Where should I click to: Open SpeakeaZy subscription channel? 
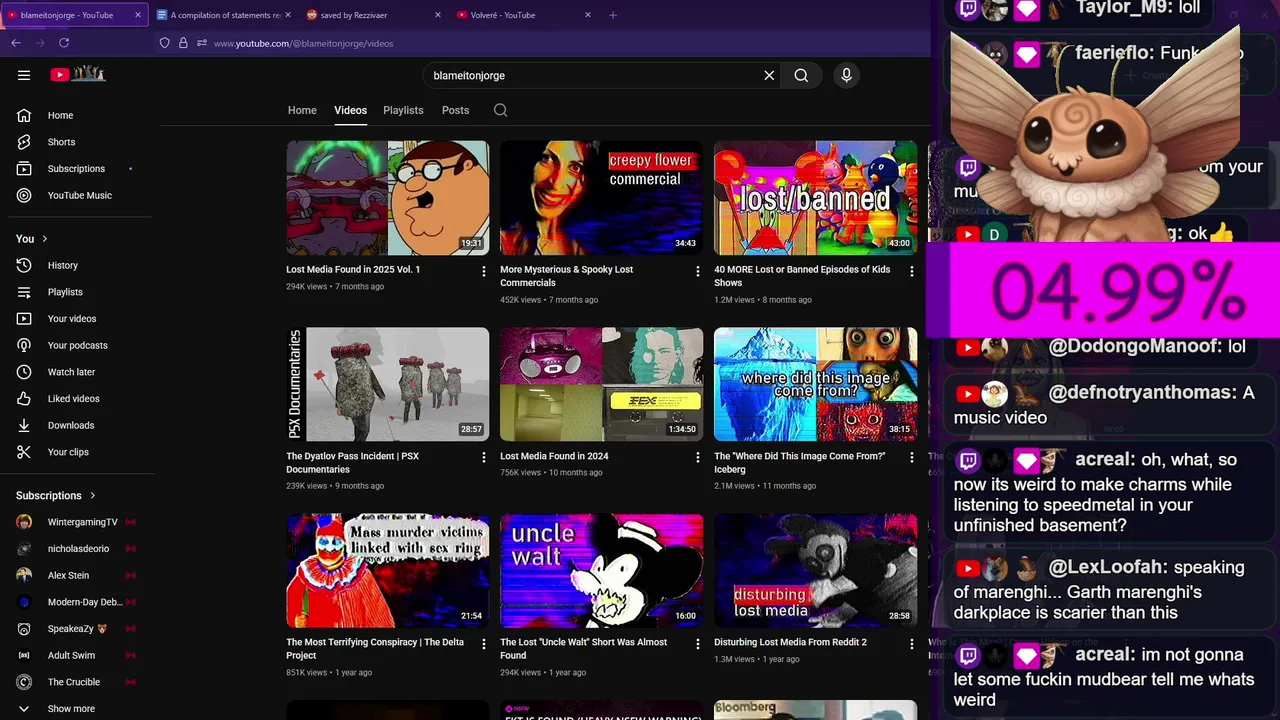point(77,629)
